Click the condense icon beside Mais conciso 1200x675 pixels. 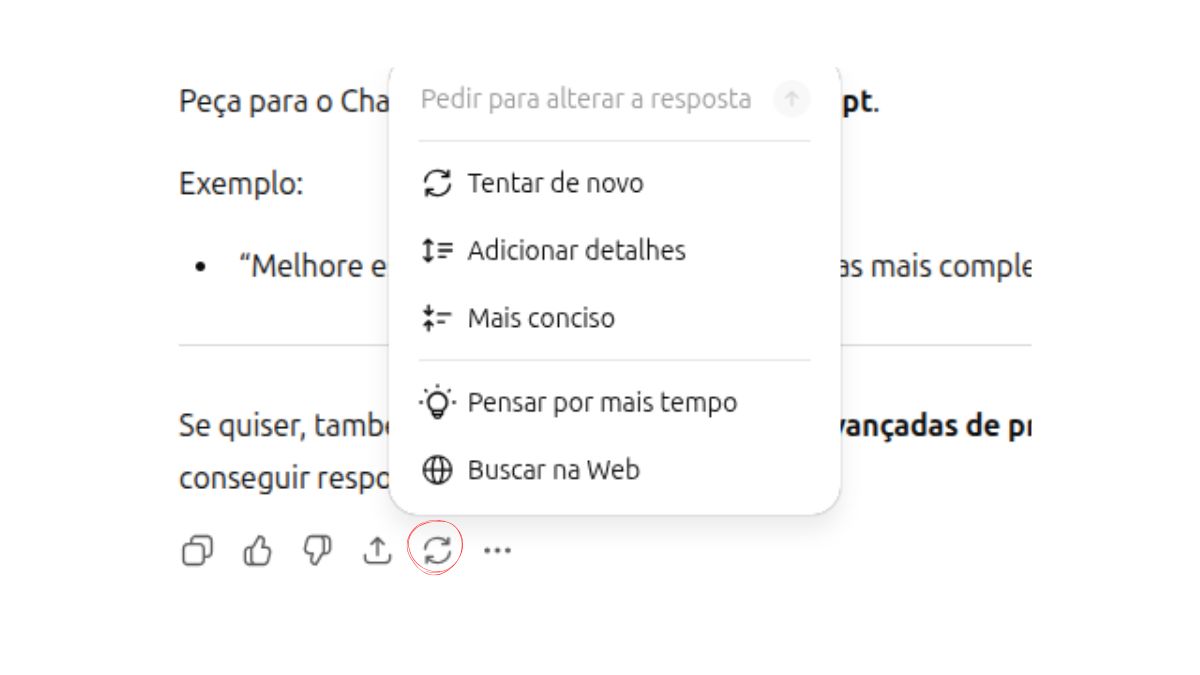click(437, 318)
